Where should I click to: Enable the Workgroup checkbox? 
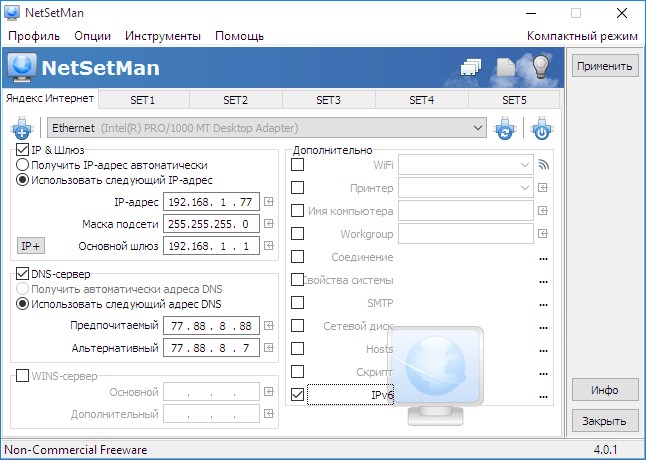coord(297,234)
